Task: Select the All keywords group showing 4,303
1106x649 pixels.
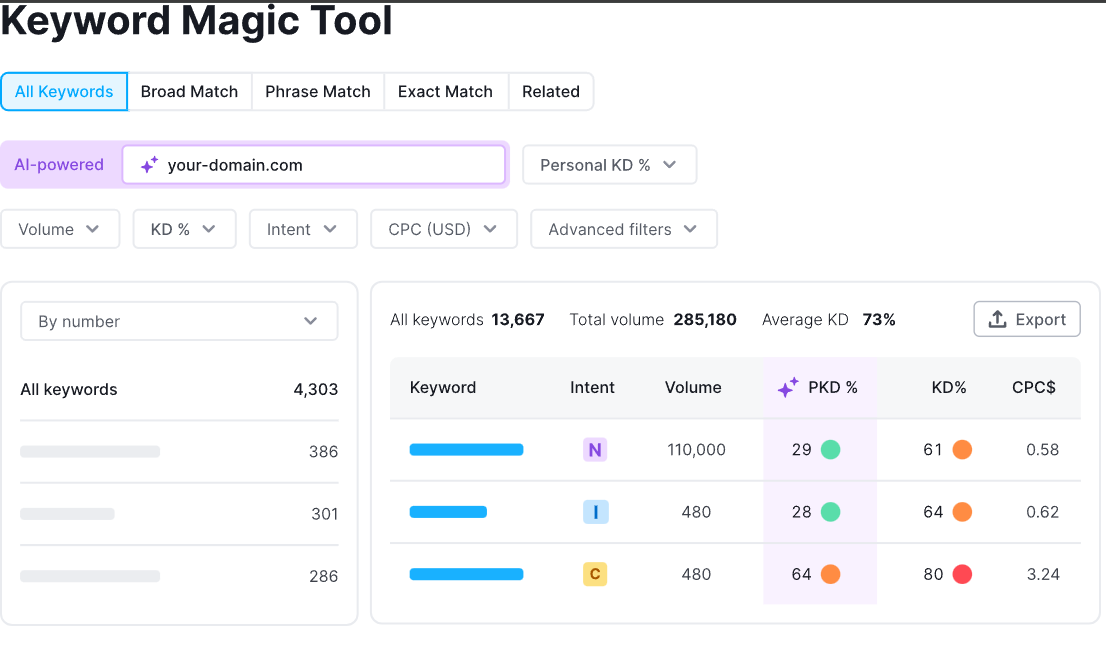Action: coord(179,389)
